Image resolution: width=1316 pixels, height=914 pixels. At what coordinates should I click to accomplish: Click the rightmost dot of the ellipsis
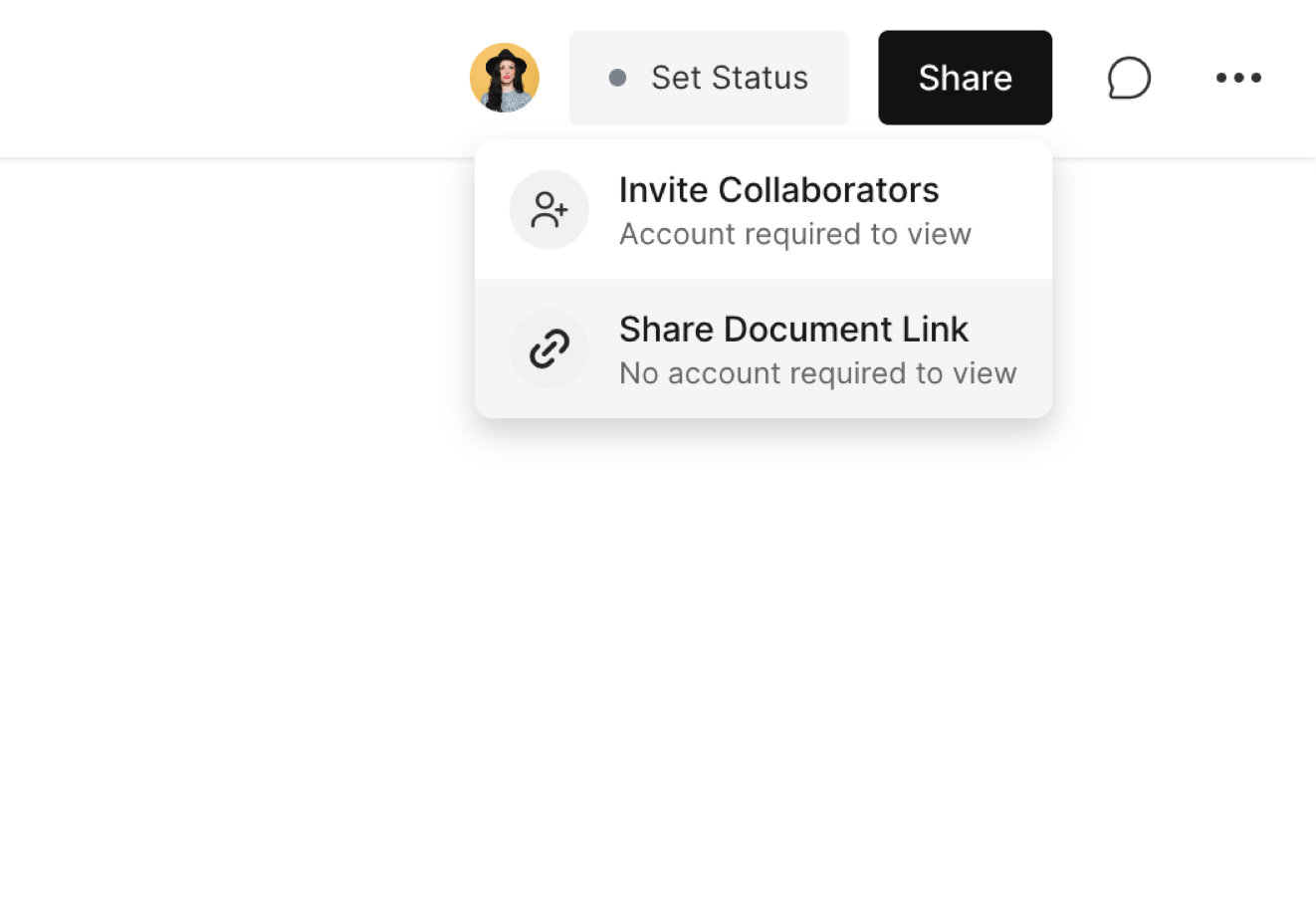1256,78
